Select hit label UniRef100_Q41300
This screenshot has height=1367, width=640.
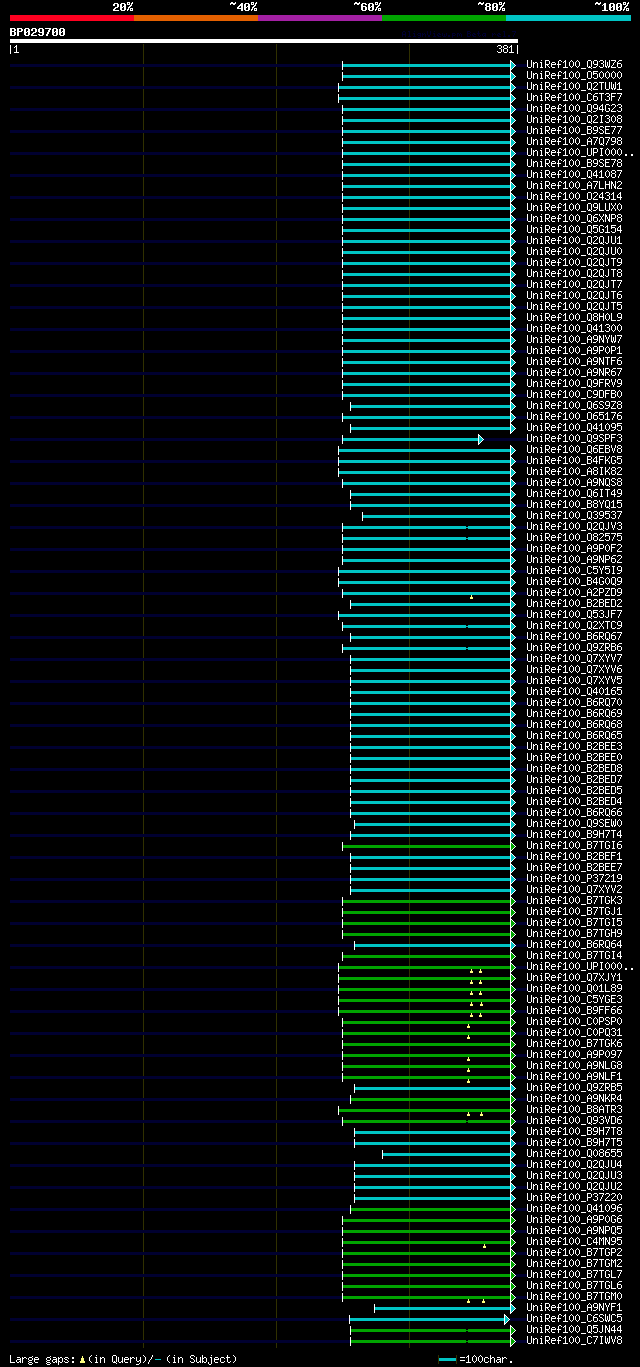coord(574,328)
